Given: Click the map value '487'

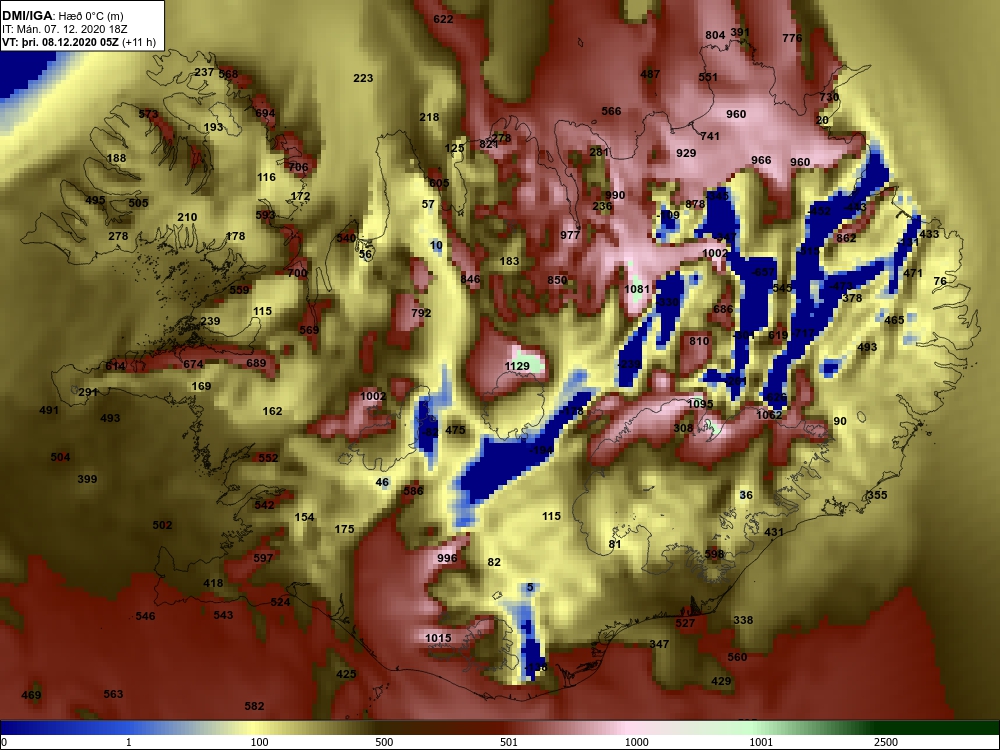Looking at the screenshot, I should click(x=650, y=74).
